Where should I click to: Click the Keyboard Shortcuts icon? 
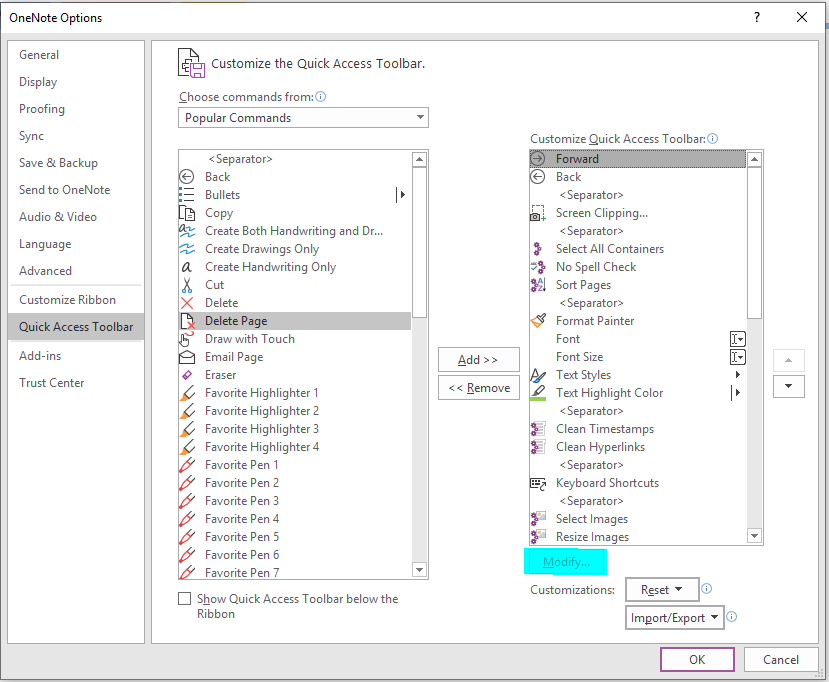tap(538, 482)
